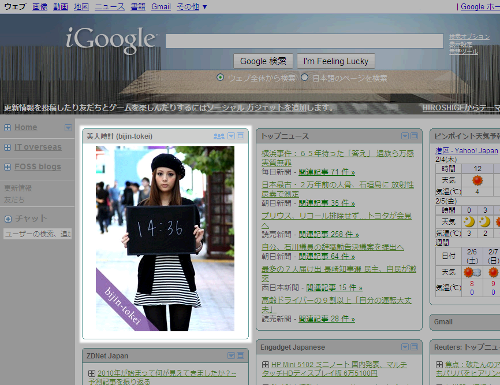This screenshot has height=385, width=500.
Task: Open the bijin-tokei gadget dropdown menu
Action: tap(231, 136)
